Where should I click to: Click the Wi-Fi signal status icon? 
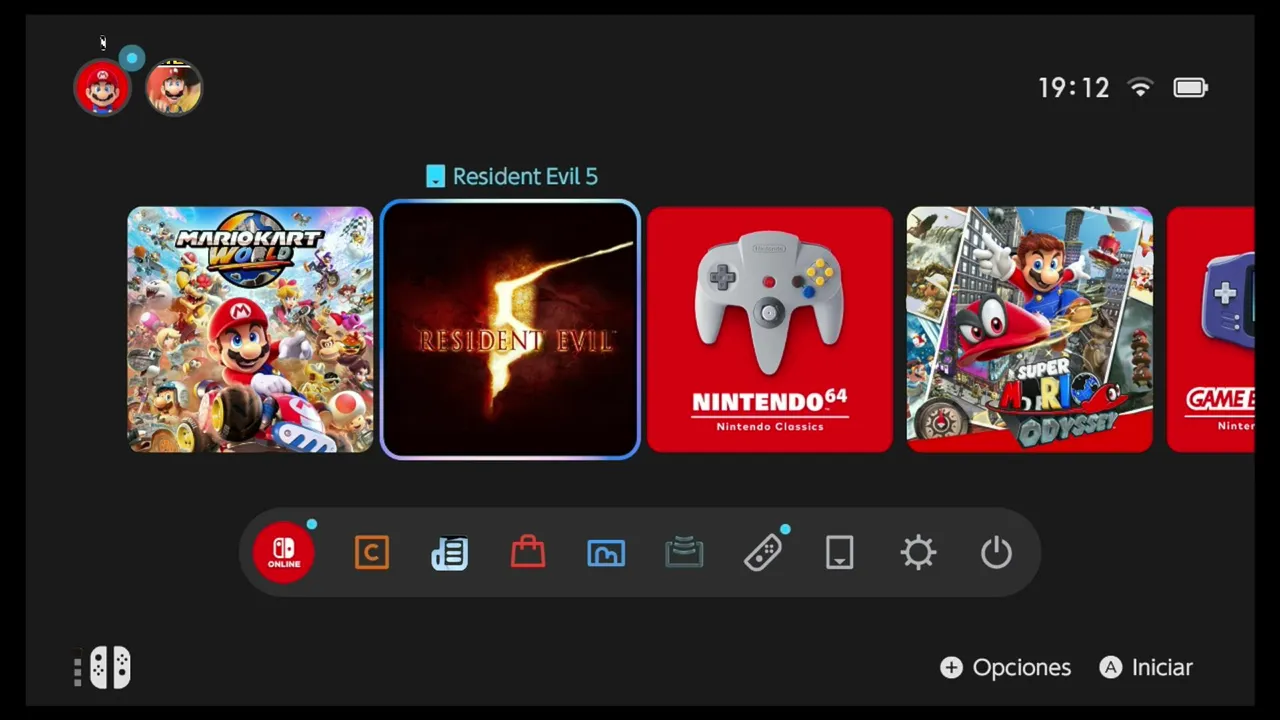coord(1140,88)
